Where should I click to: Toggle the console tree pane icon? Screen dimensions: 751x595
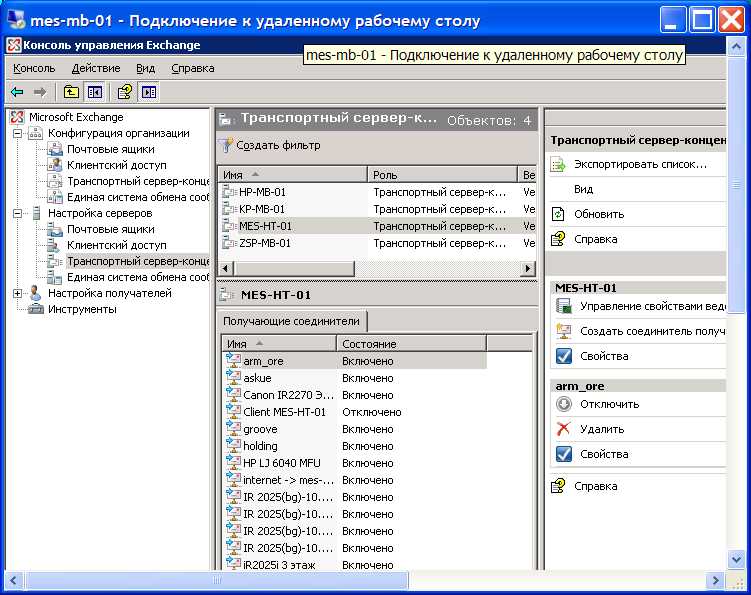tap(95, 92)
